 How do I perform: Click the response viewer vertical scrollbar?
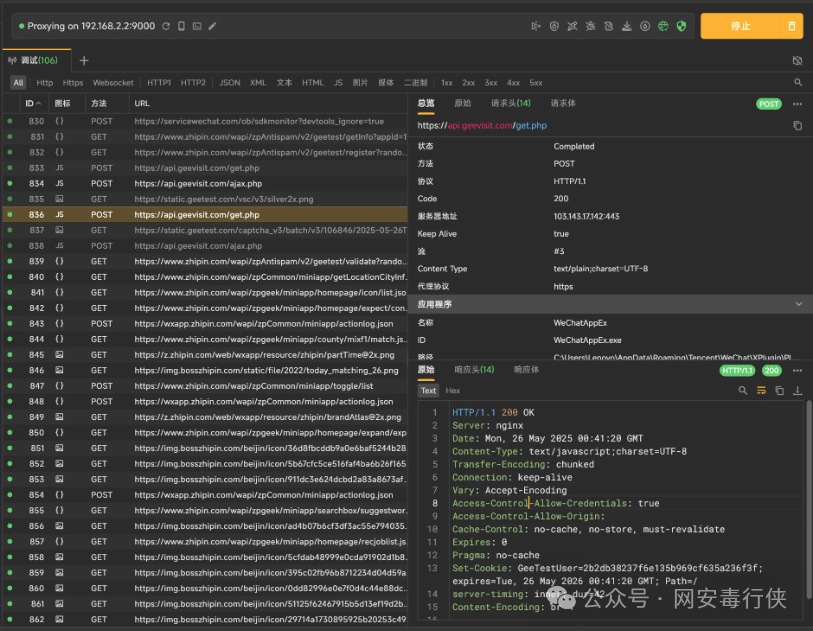coord(809,498)
